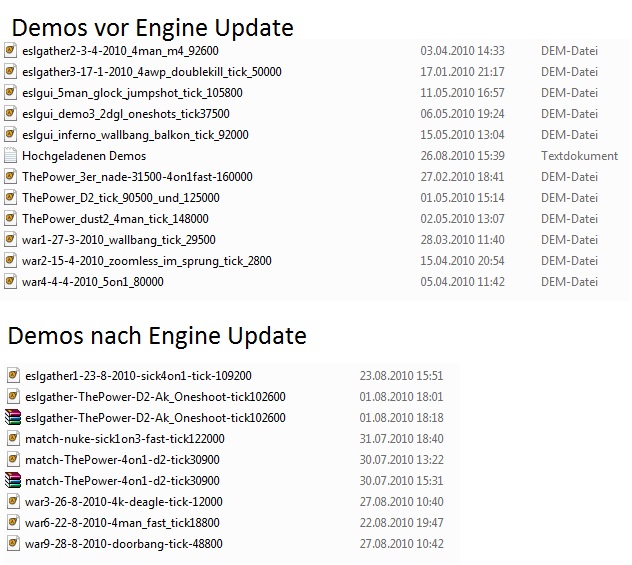Click the icon of eslgui_inferno_wallbang_balkon_tick_92000

click(10, 134)
